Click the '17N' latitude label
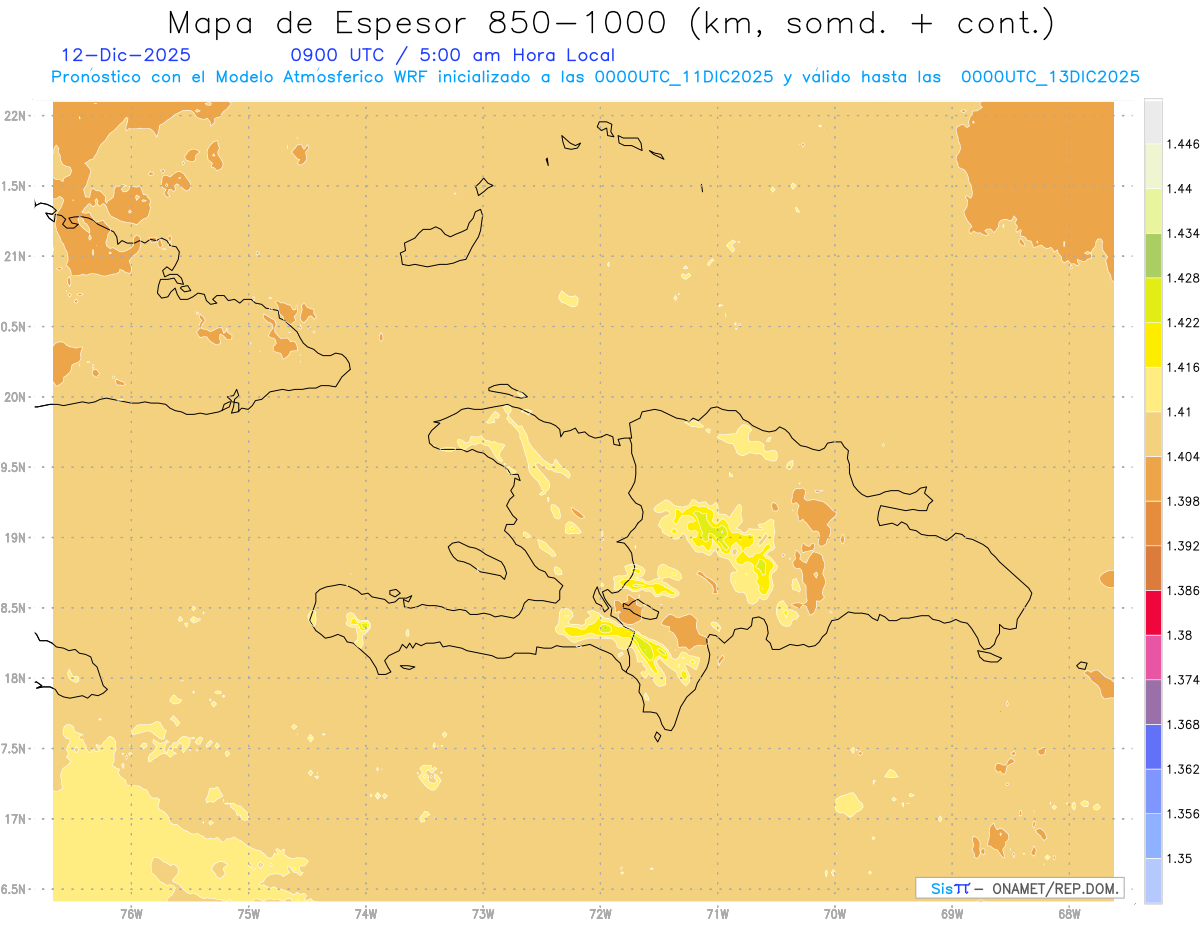1200x927 pixels. tap(15, 819)
